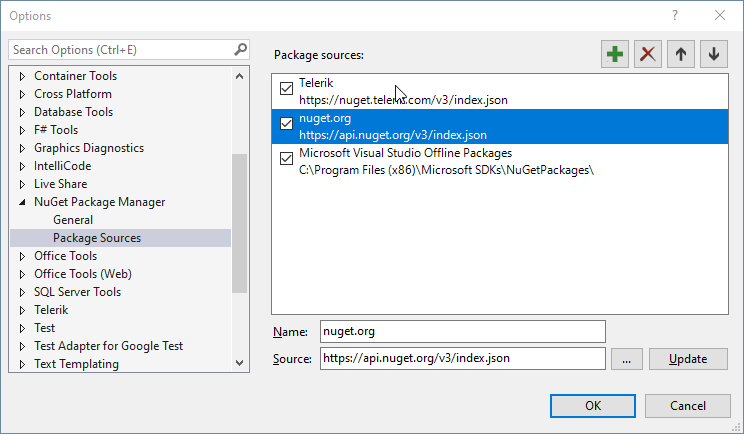
Task: Expand the Live Share node
Action: point(22,184)
